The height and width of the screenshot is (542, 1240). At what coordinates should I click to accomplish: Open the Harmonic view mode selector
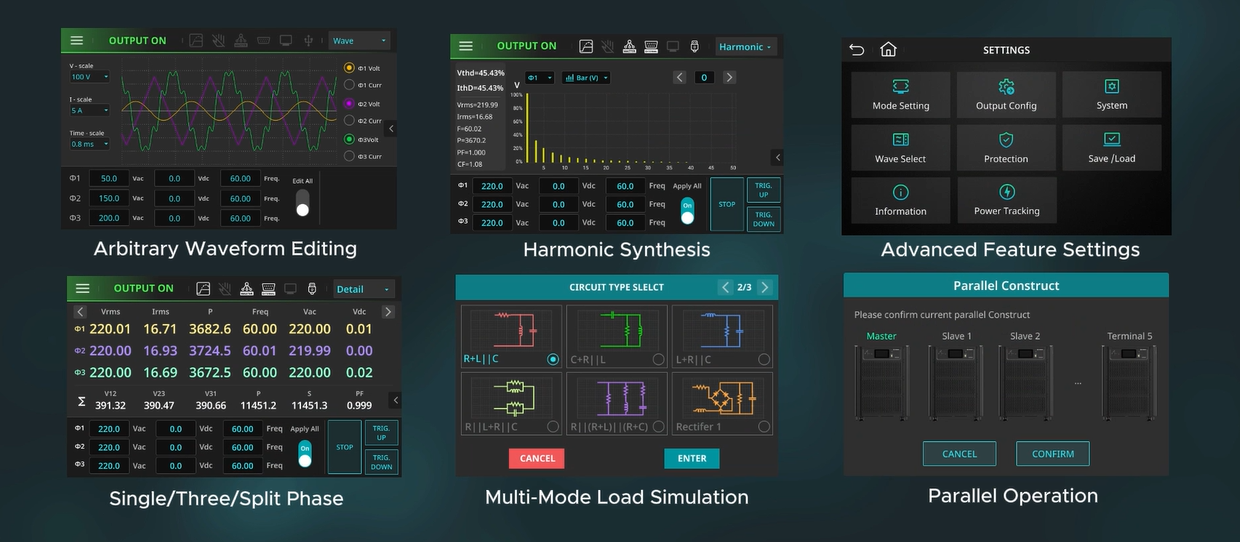(x=748, y=47)
